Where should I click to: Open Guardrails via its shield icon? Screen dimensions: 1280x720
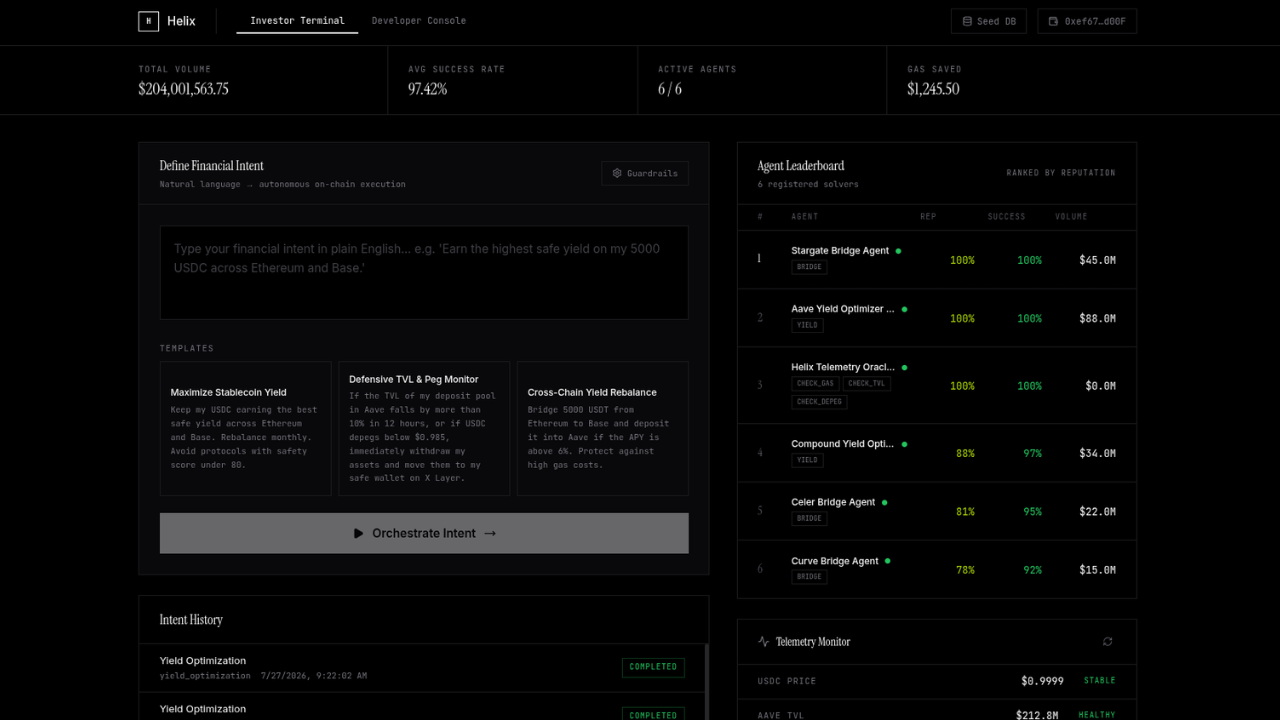[617, 174]
